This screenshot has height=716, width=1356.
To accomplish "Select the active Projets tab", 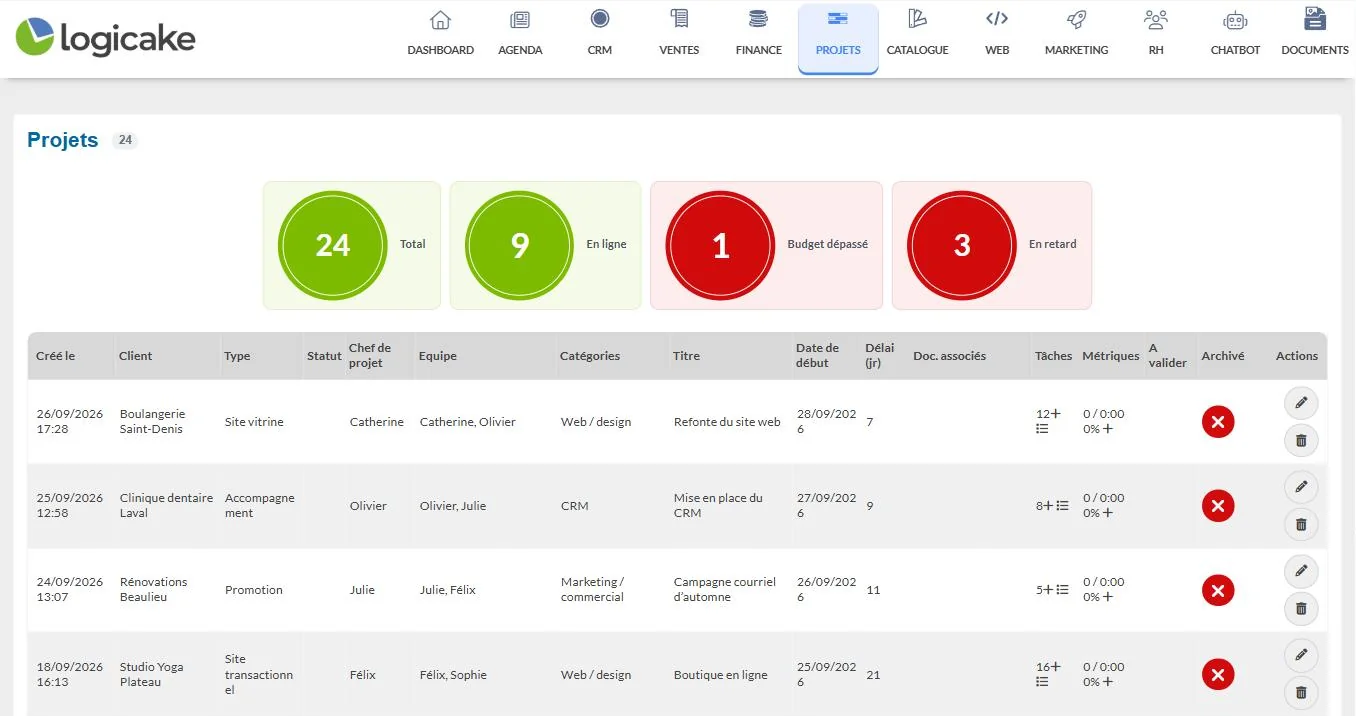I will [838, 38].
